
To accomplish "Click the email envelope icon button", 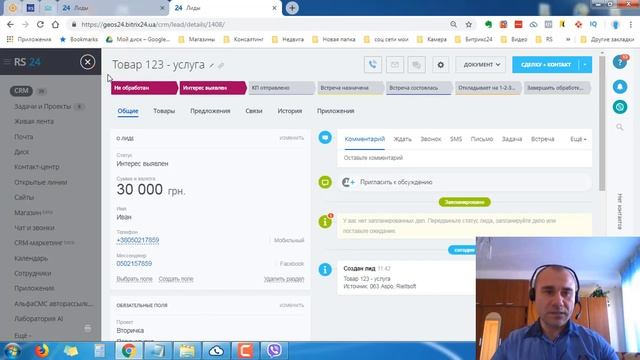I will (395, 64).
